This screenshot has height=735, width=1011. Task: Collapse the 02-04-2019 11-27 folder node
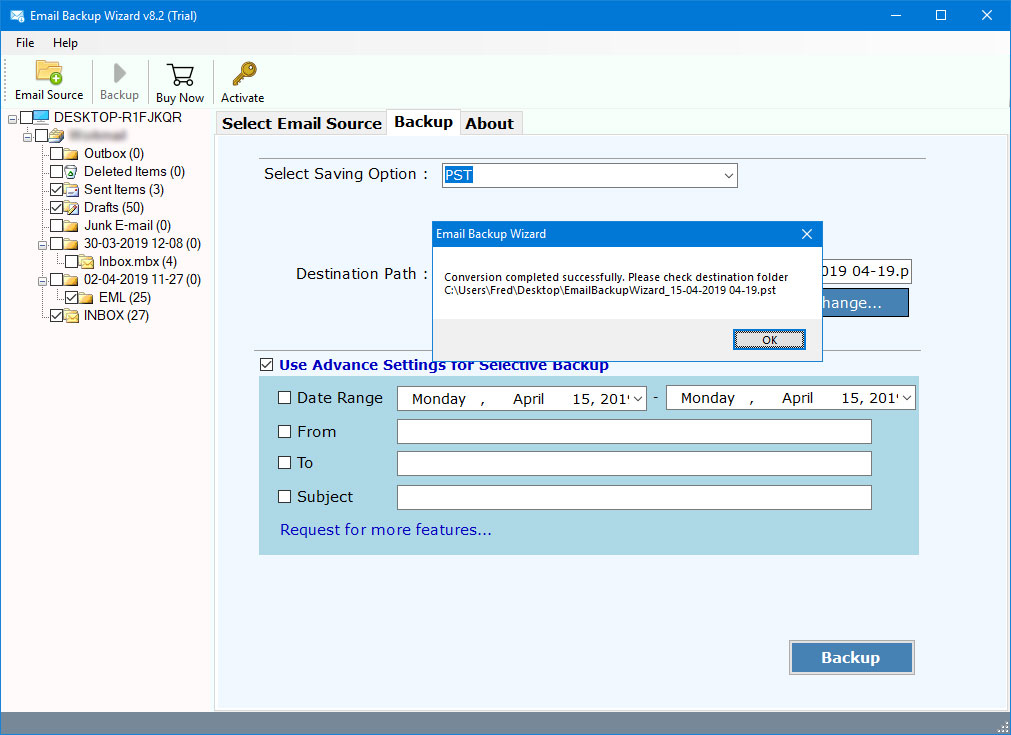(42, 282)
